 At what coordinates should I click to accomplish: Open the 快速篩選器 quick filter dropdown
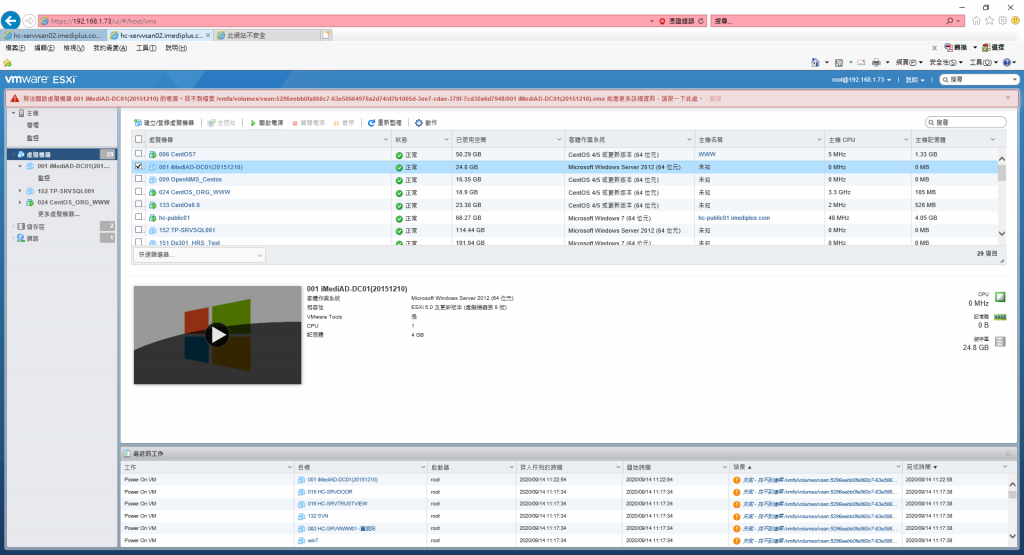pyautogui.click(x=199, y=255)
